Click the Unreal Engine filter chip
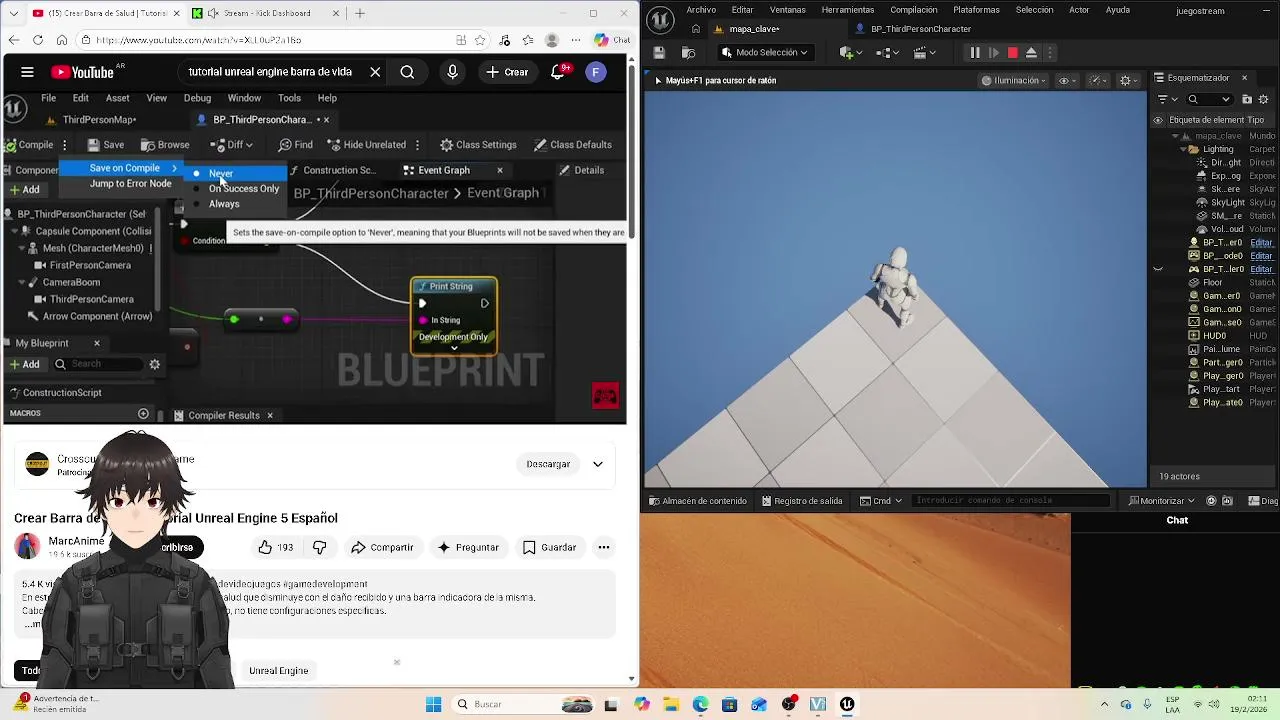This screenshot has height=720, width=1280. [x=279, y=671]
